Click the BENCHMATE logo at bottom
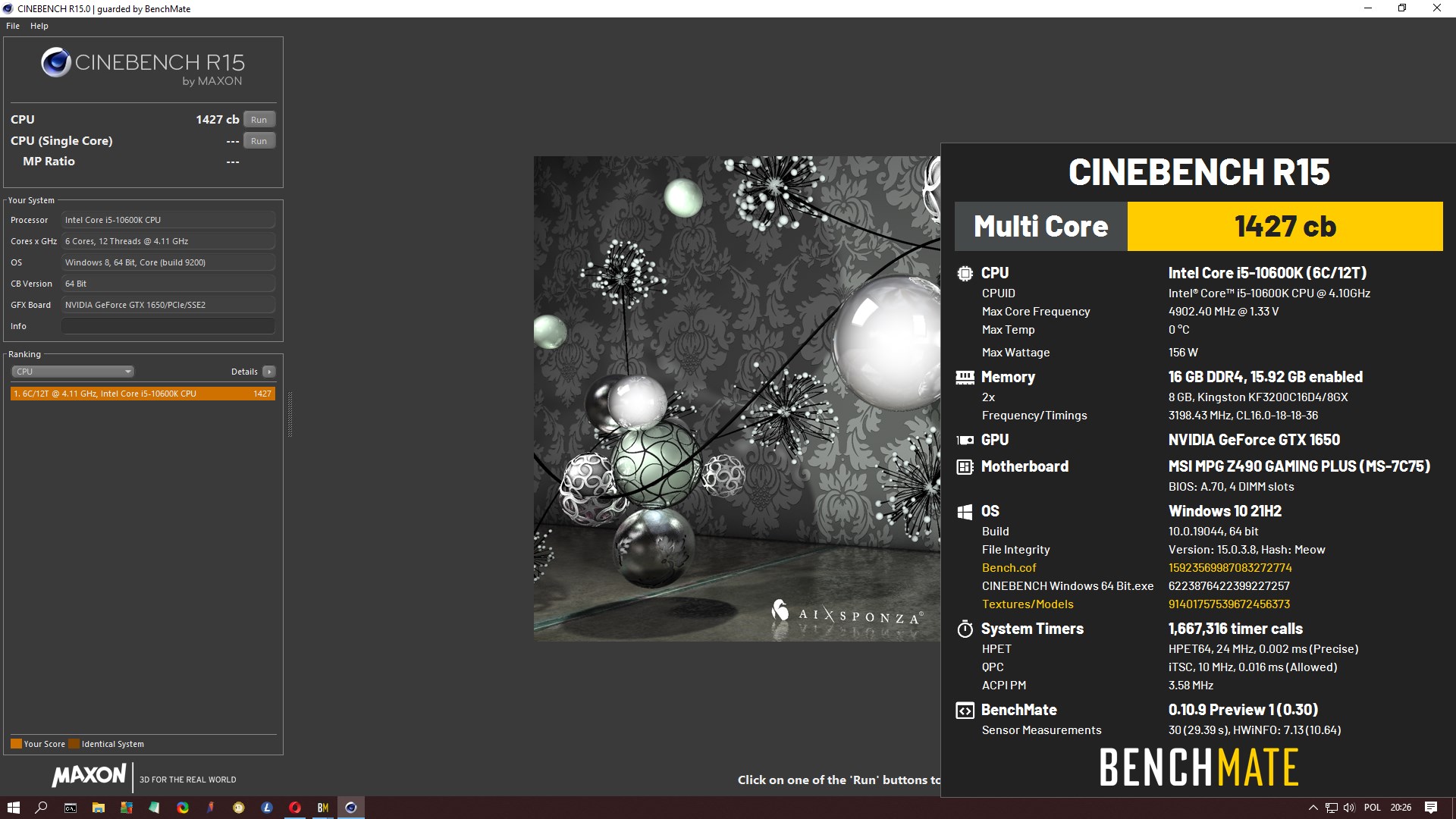 pyautogui.click(x=1199, y=767)
